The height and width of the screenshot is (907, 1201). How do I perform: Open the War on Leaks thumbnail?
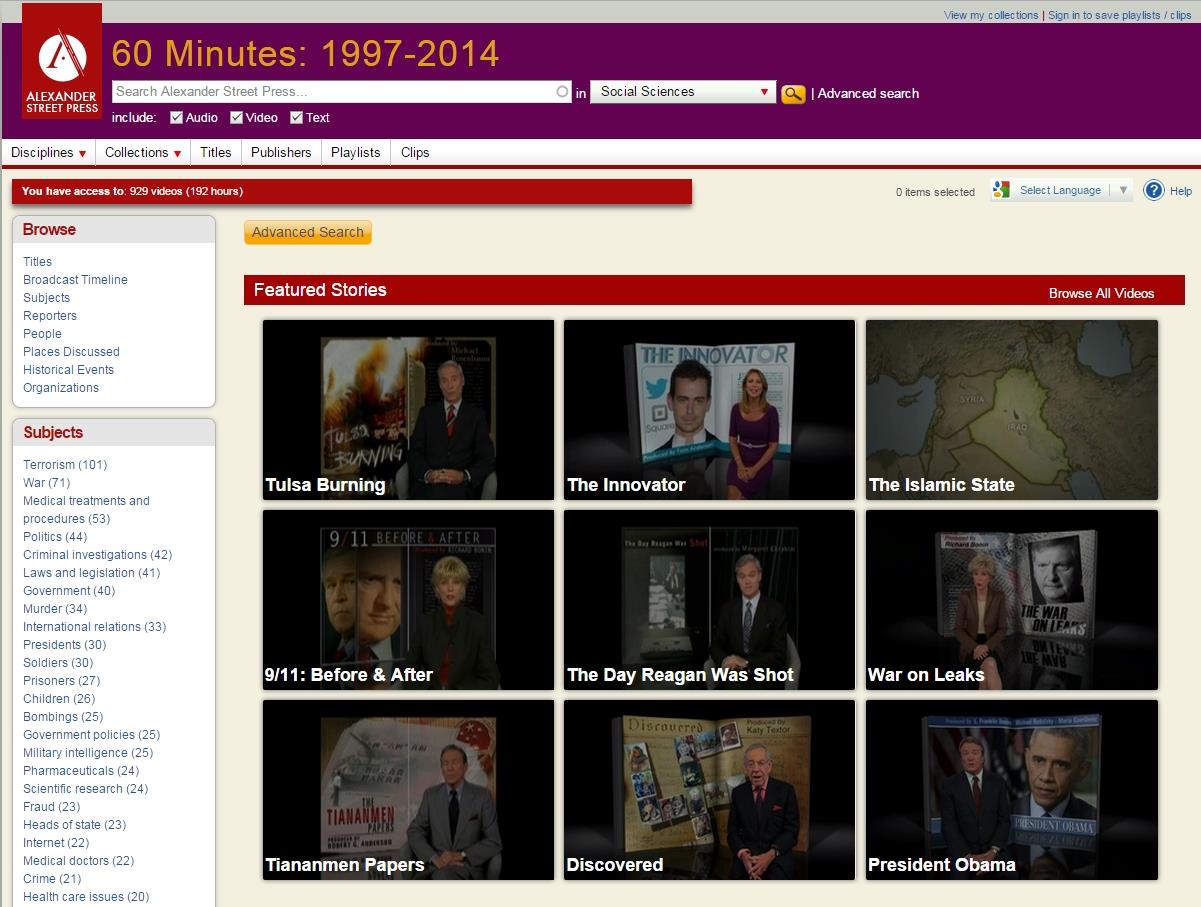[x=1012, y=600]
